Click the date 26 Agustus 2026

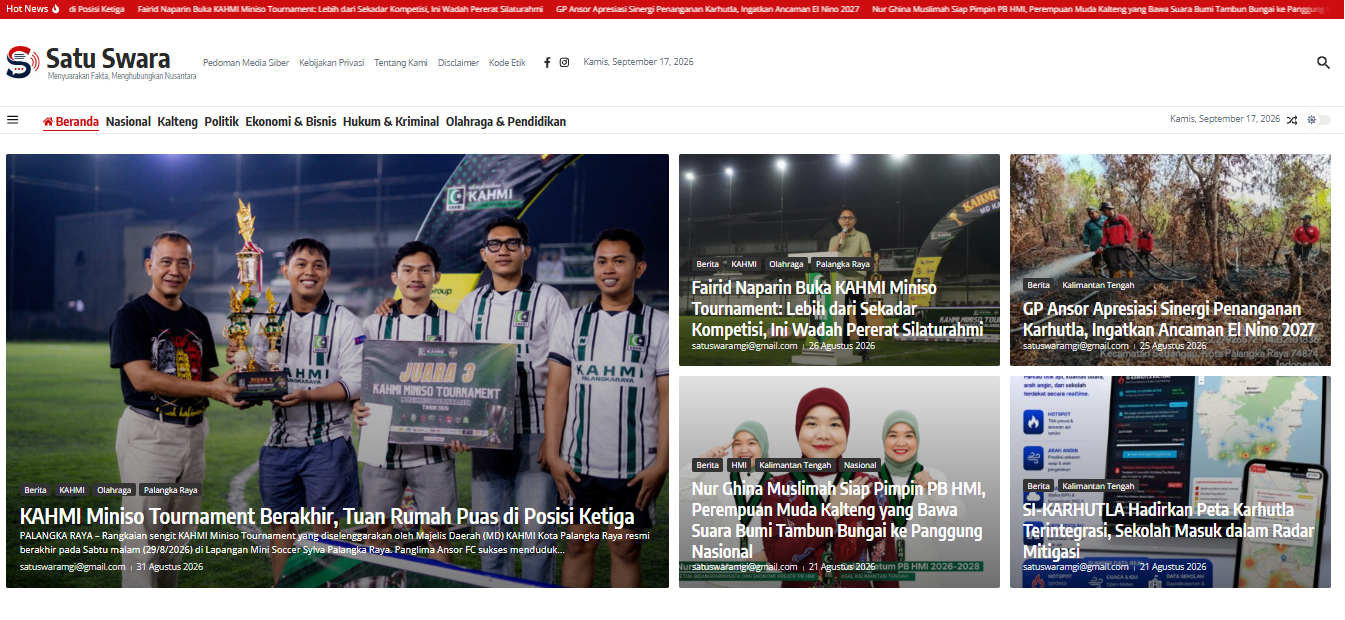point(842,346)
